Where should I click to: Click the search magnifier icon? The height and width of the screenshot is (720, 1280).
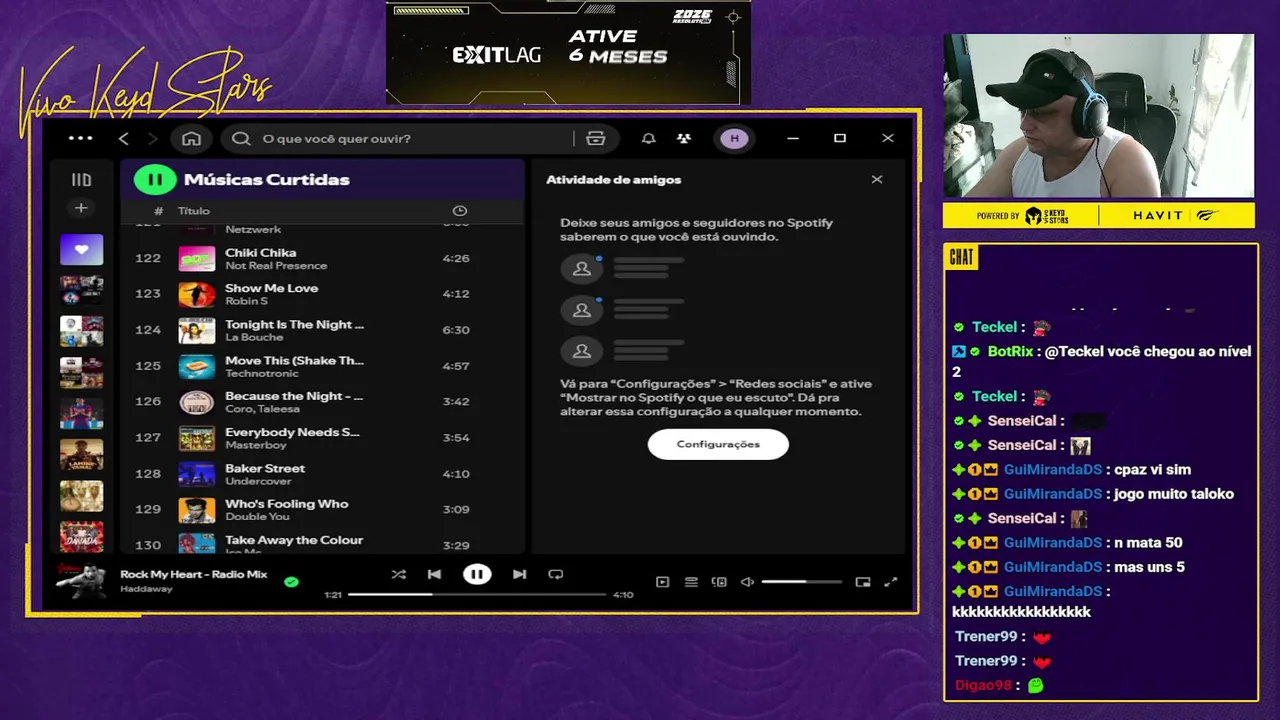pyautogui.click(x=241, y=138)
